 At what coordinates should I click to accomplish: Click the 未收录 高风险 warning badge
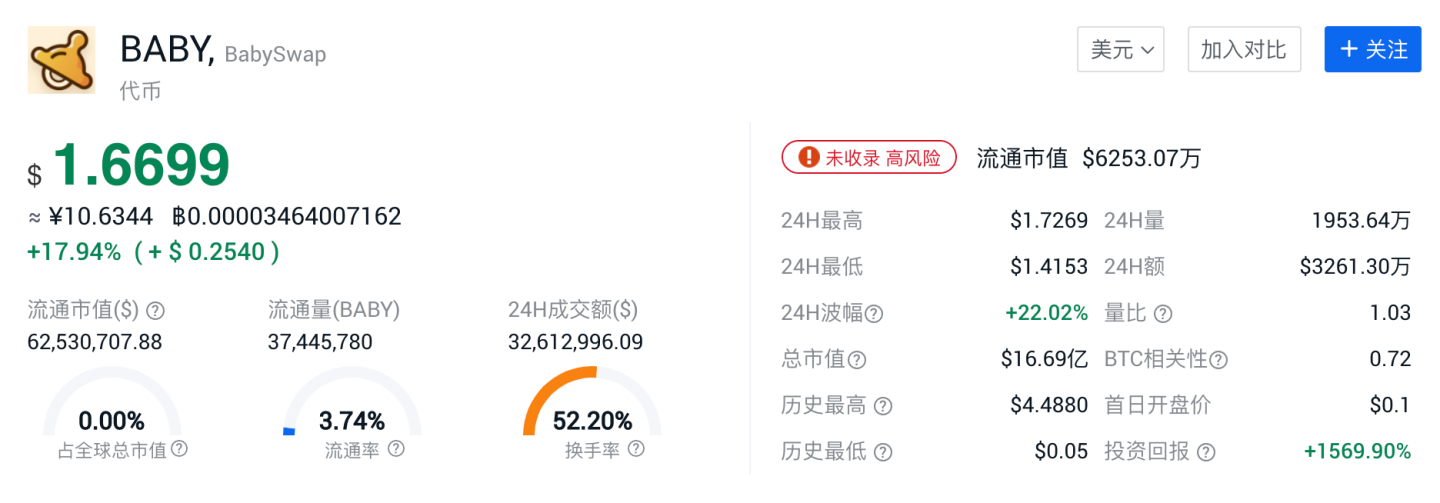(868, 158)
